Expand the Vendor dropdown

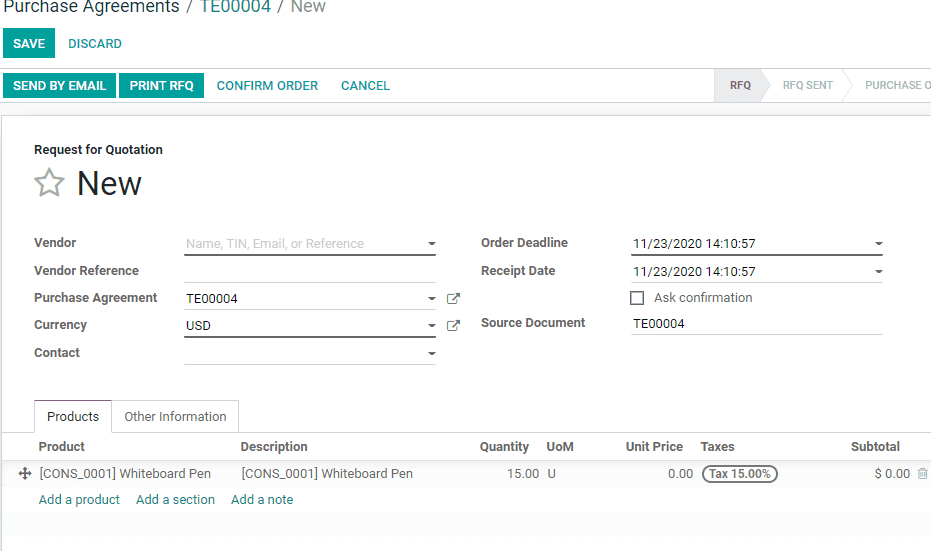[432, 243]
